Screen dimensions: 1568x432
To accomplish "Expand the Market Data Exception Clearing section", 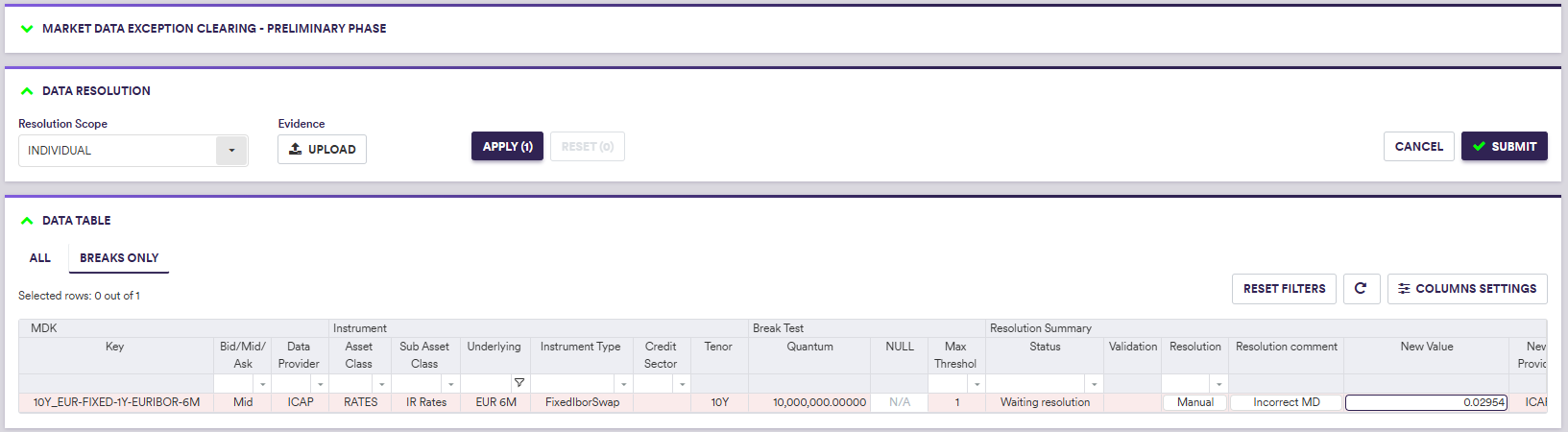I will 27,29.
